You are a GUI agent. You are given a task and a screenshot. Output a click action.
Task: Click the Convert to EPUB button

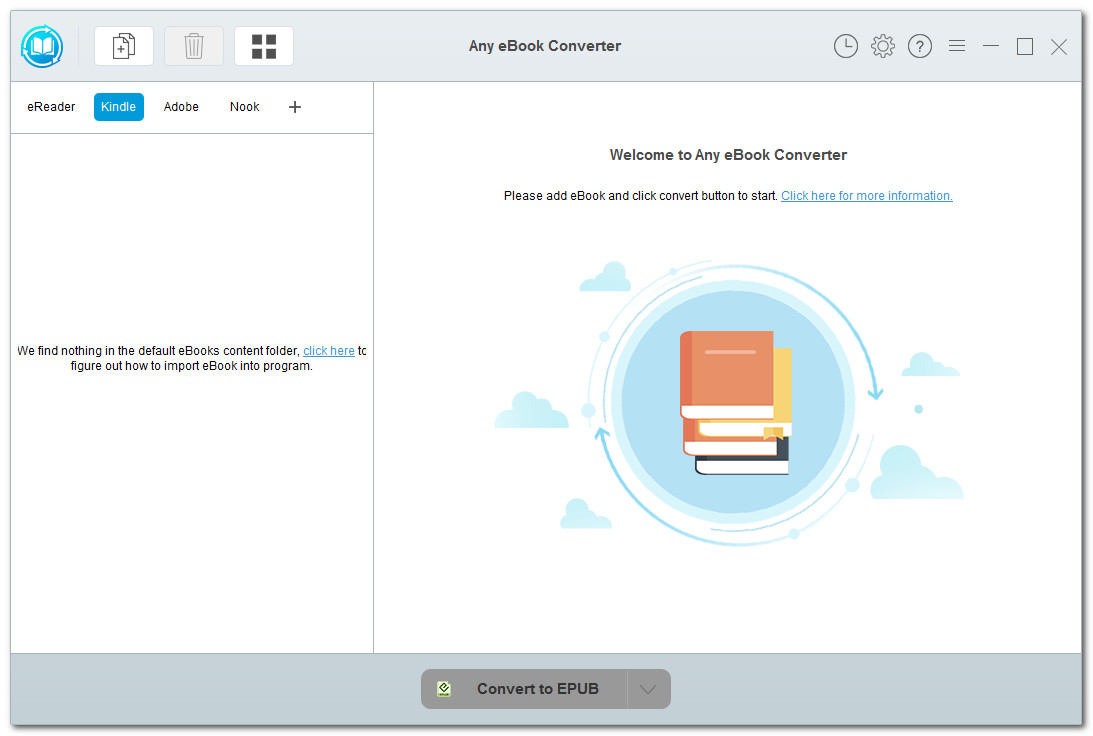[x=524, y=689]
